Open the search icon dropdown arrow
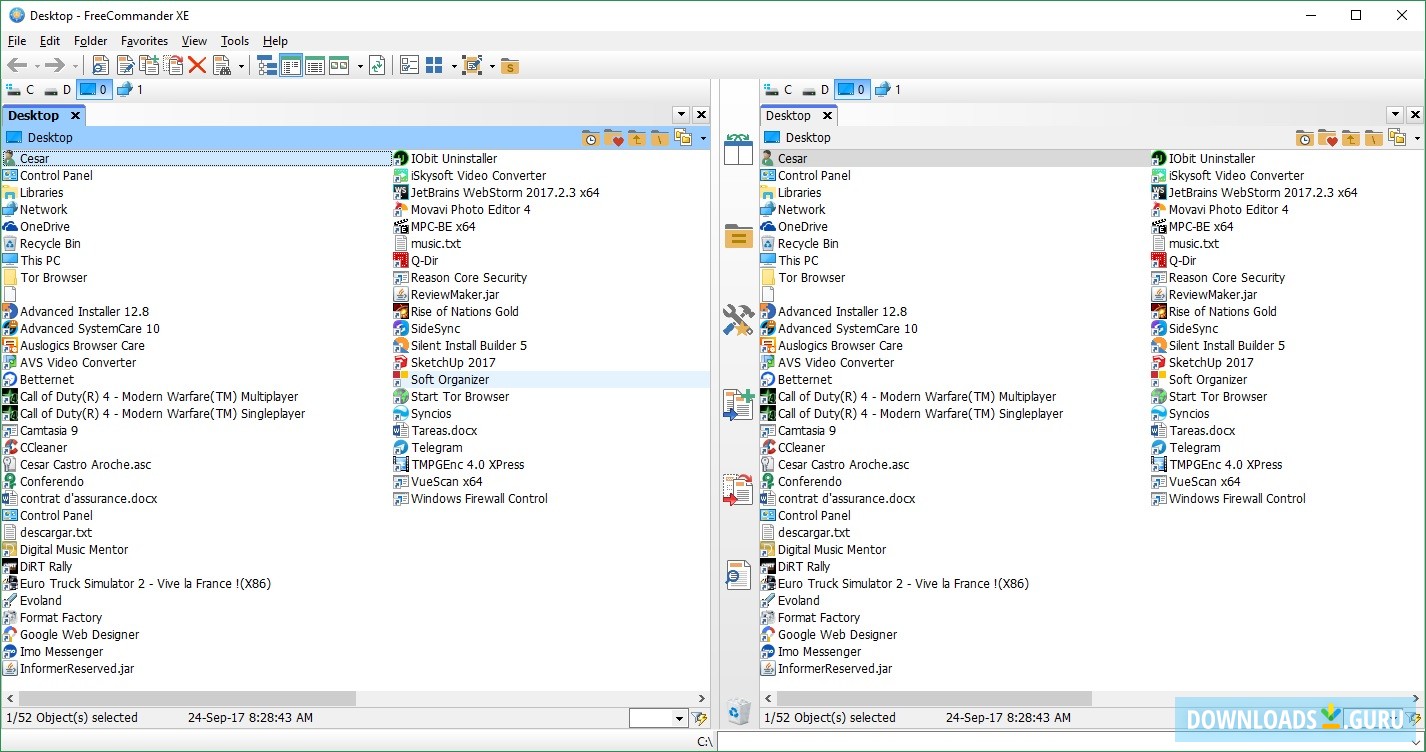The height and width of the screenshot is (752, 1426). point(241,67)
